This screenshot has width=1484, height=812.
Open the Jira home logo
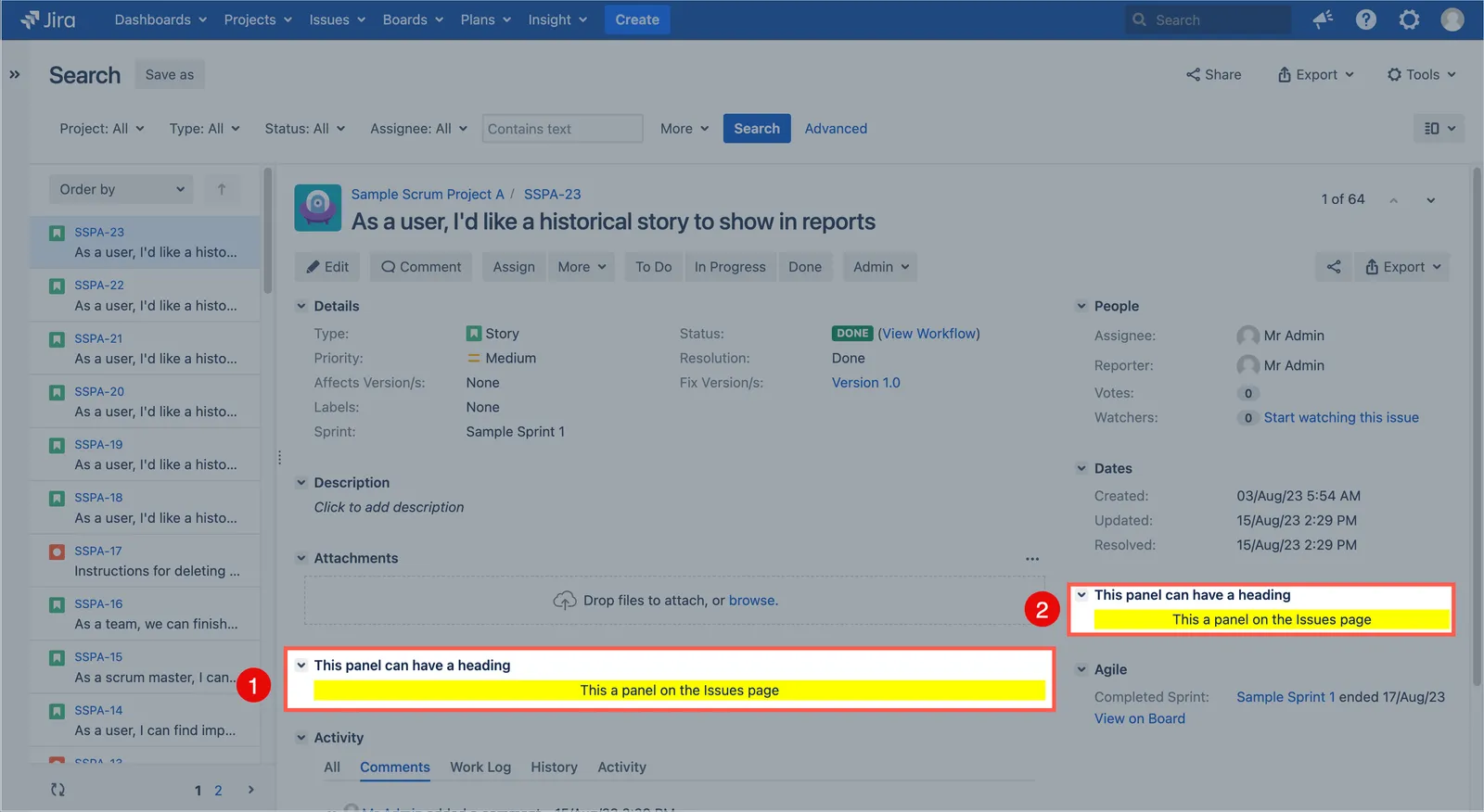coord(48,19)
